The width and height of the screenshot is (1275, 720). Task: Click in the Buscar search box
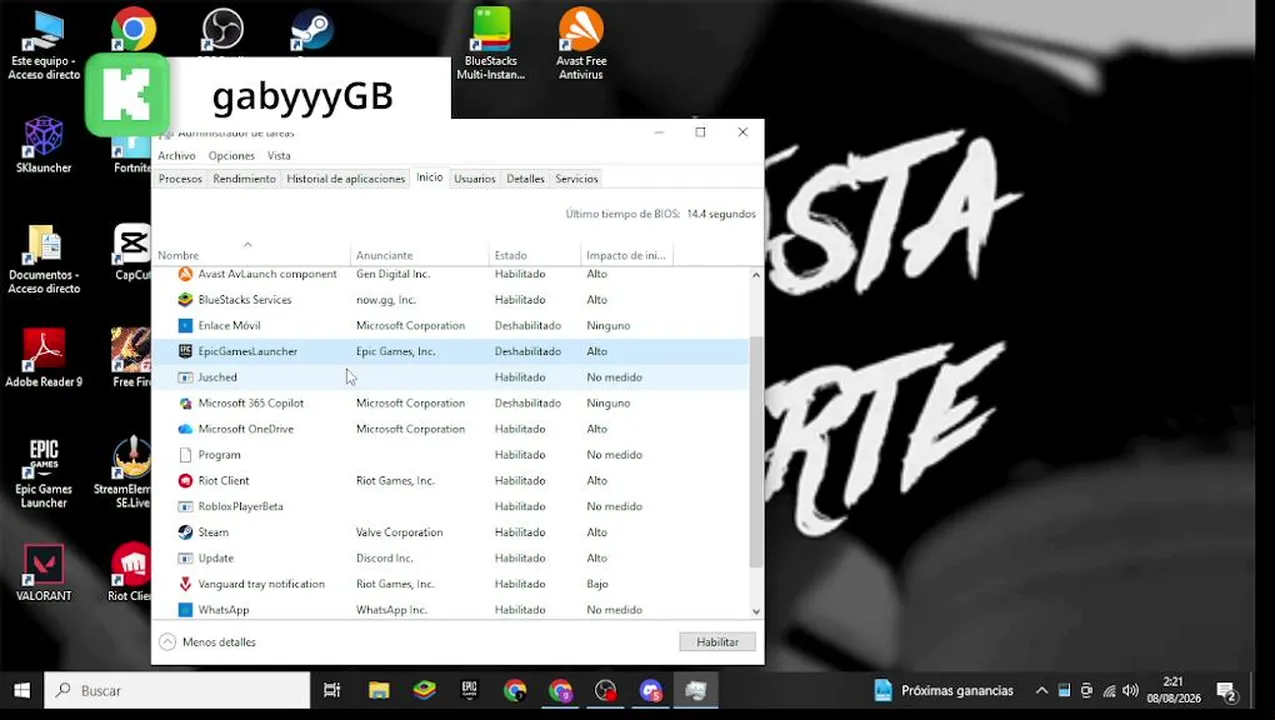177,690
